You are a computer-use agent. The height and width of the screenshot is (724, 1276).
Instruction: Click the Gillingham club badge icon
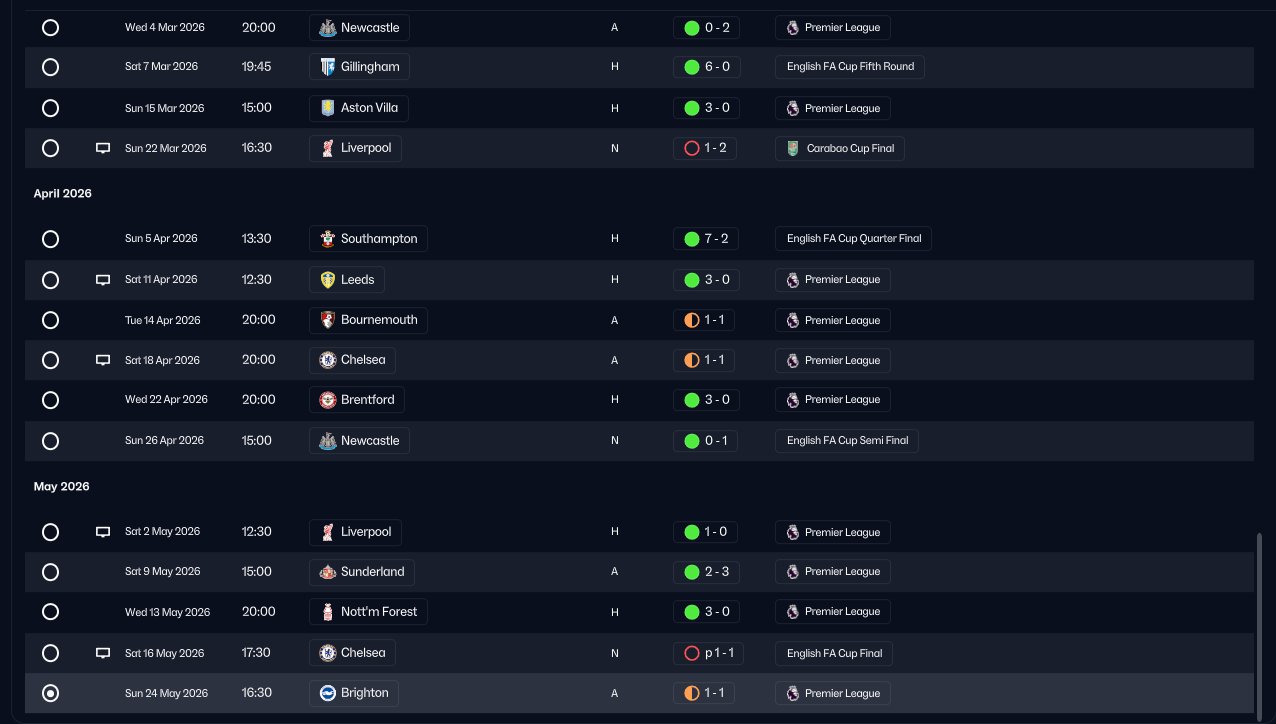click(327, 67)
